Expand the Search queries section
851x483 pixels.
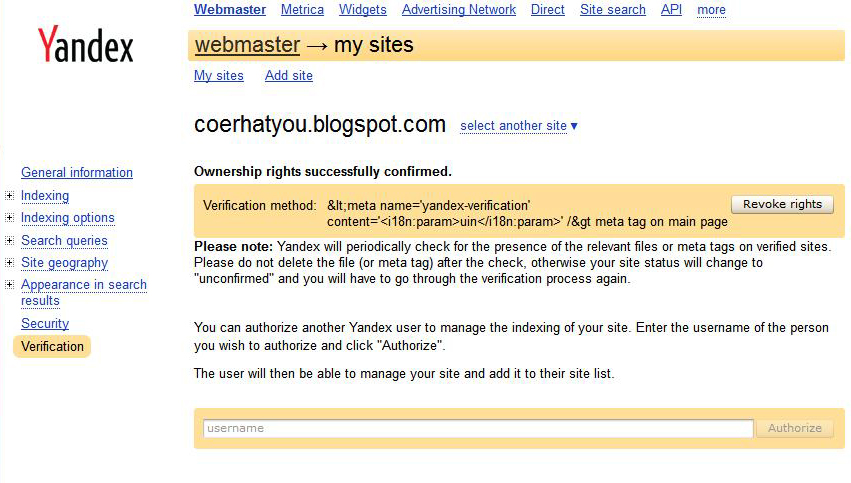click(x=10, y=241)
